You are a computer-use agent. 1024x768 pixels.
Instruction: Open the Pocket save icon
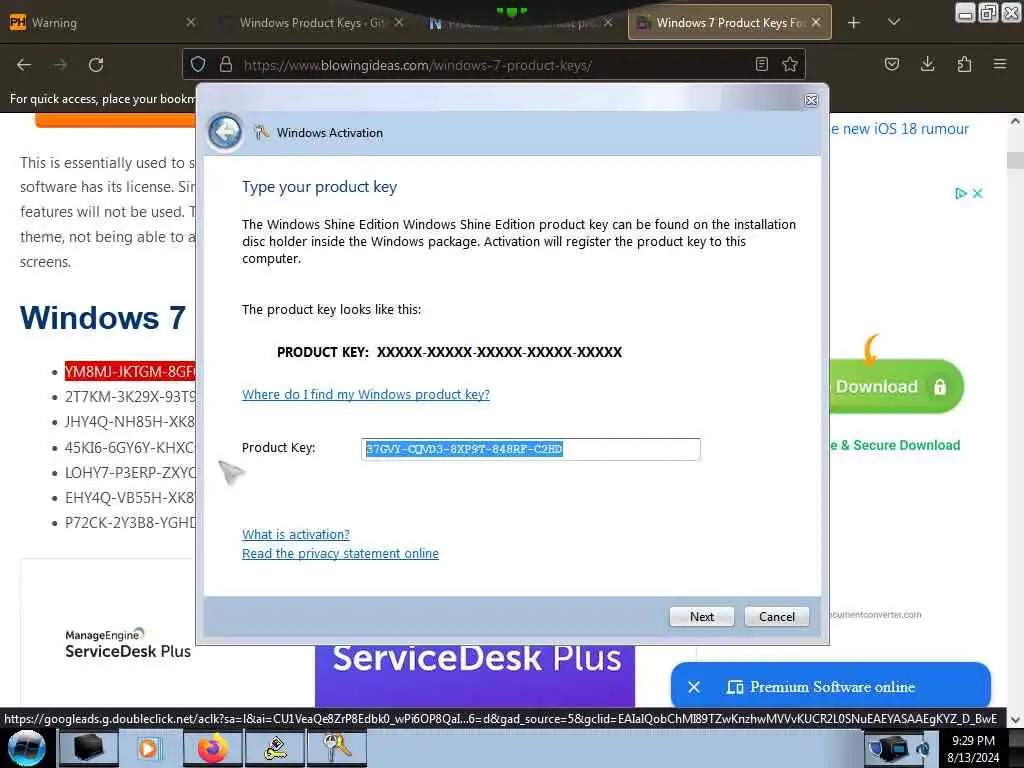click(x=891, y=64)
